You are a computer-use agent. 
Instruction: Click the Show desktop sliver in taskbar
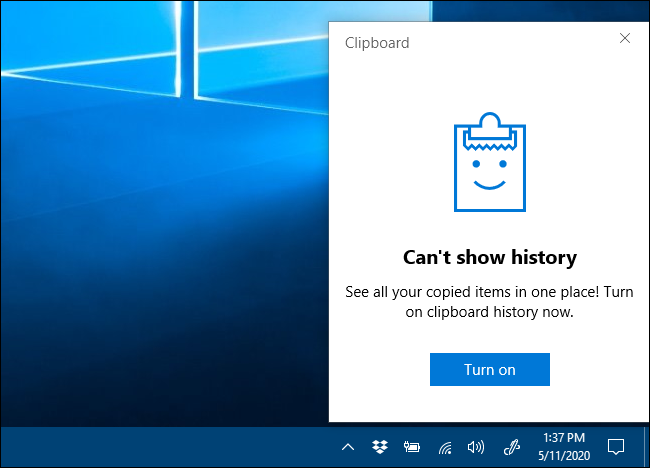pos(646,447)
